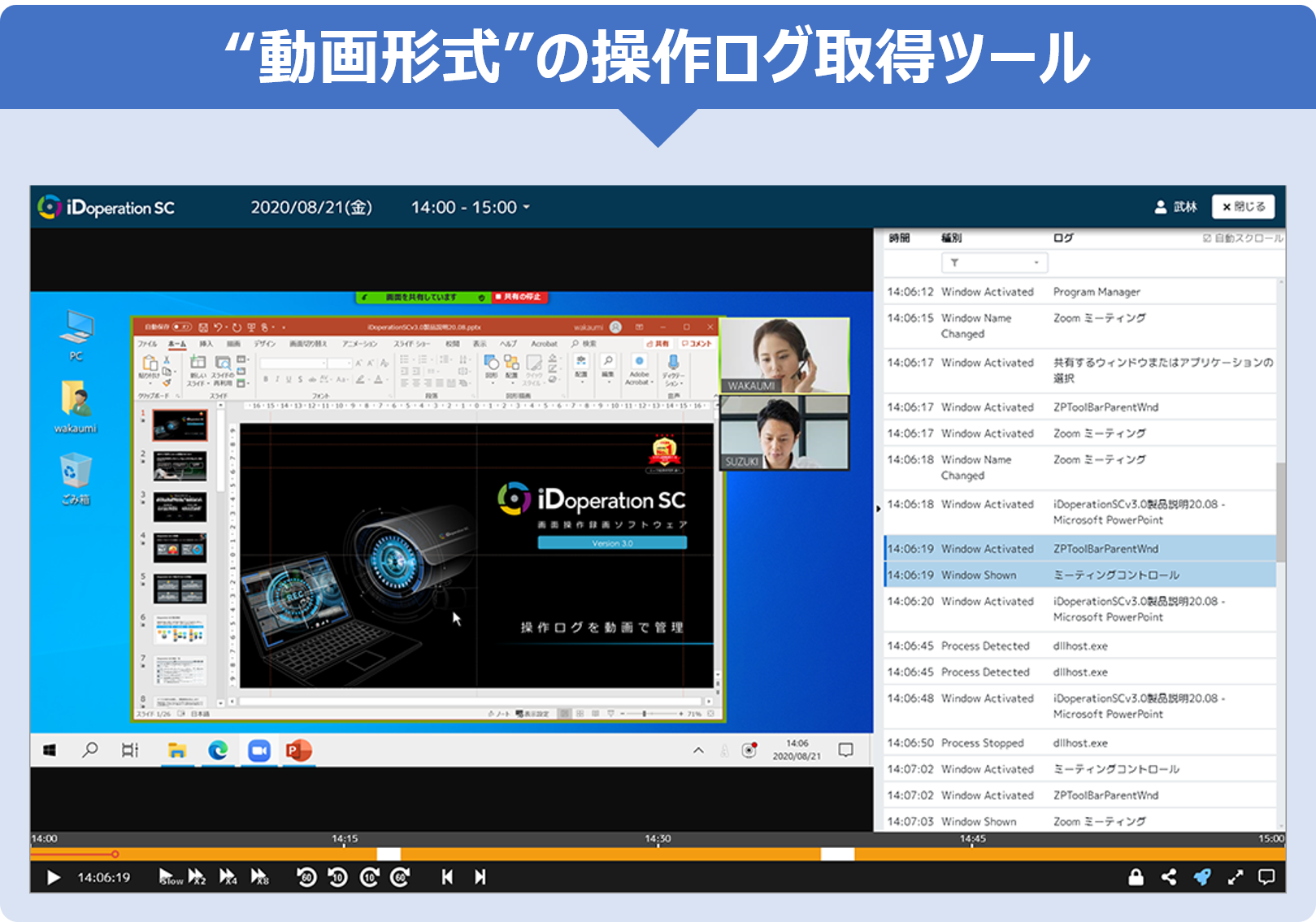Click the share icon in the playback bar
1316x922 pixels.
1169,876
